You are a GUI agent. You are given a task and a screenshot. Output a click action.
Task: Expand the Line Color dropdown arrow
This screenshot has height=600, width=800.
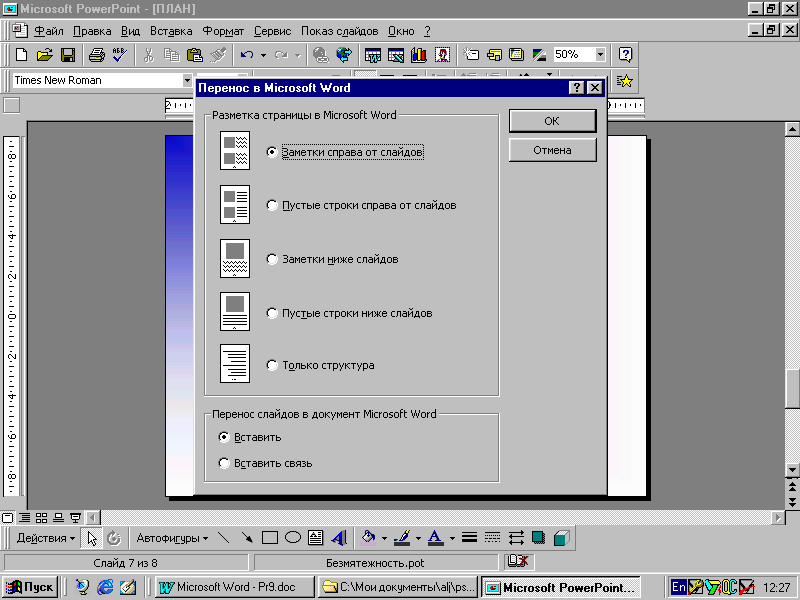418,538
